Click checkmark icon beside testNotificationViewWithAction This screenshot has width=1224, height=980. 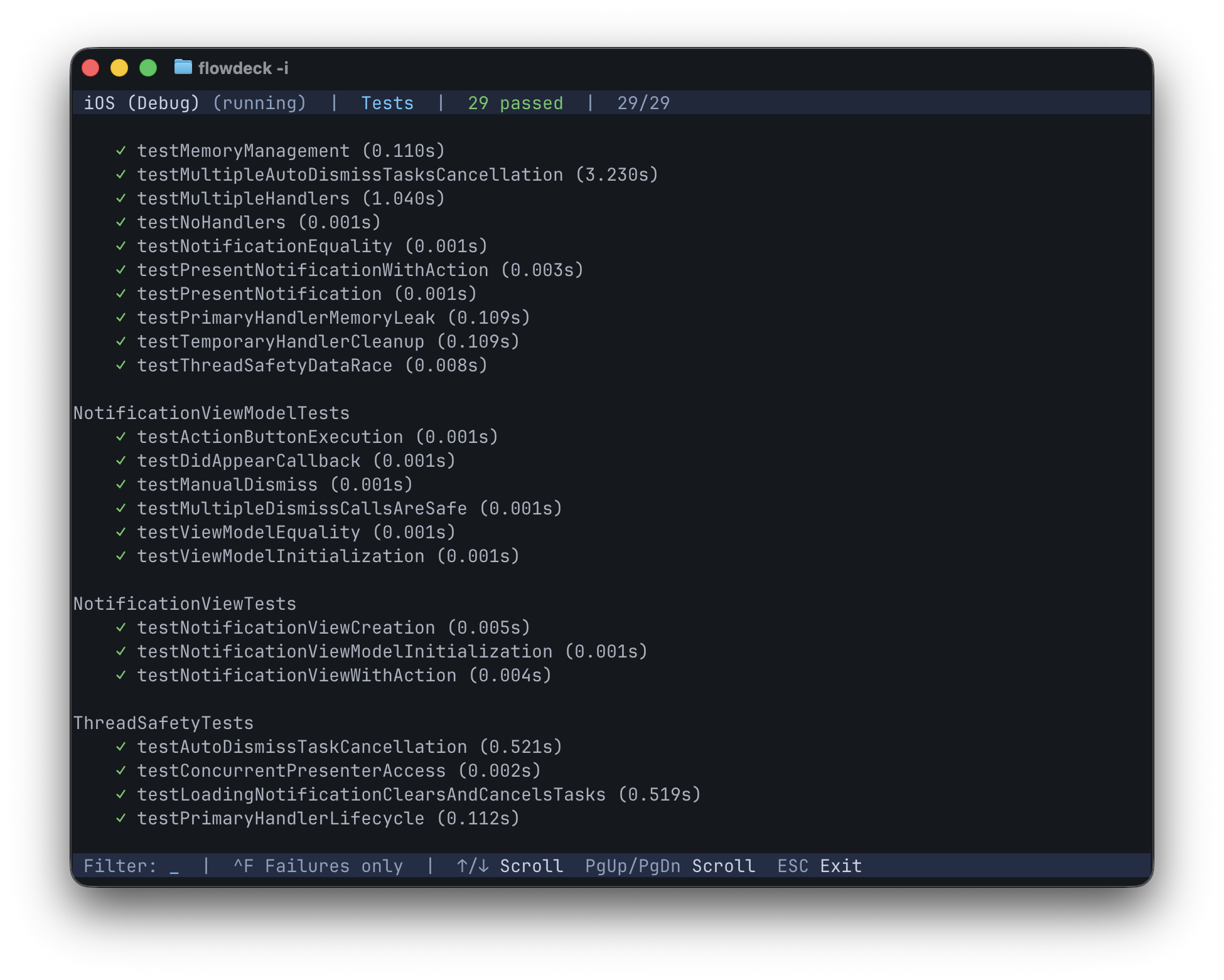[121, 675]
